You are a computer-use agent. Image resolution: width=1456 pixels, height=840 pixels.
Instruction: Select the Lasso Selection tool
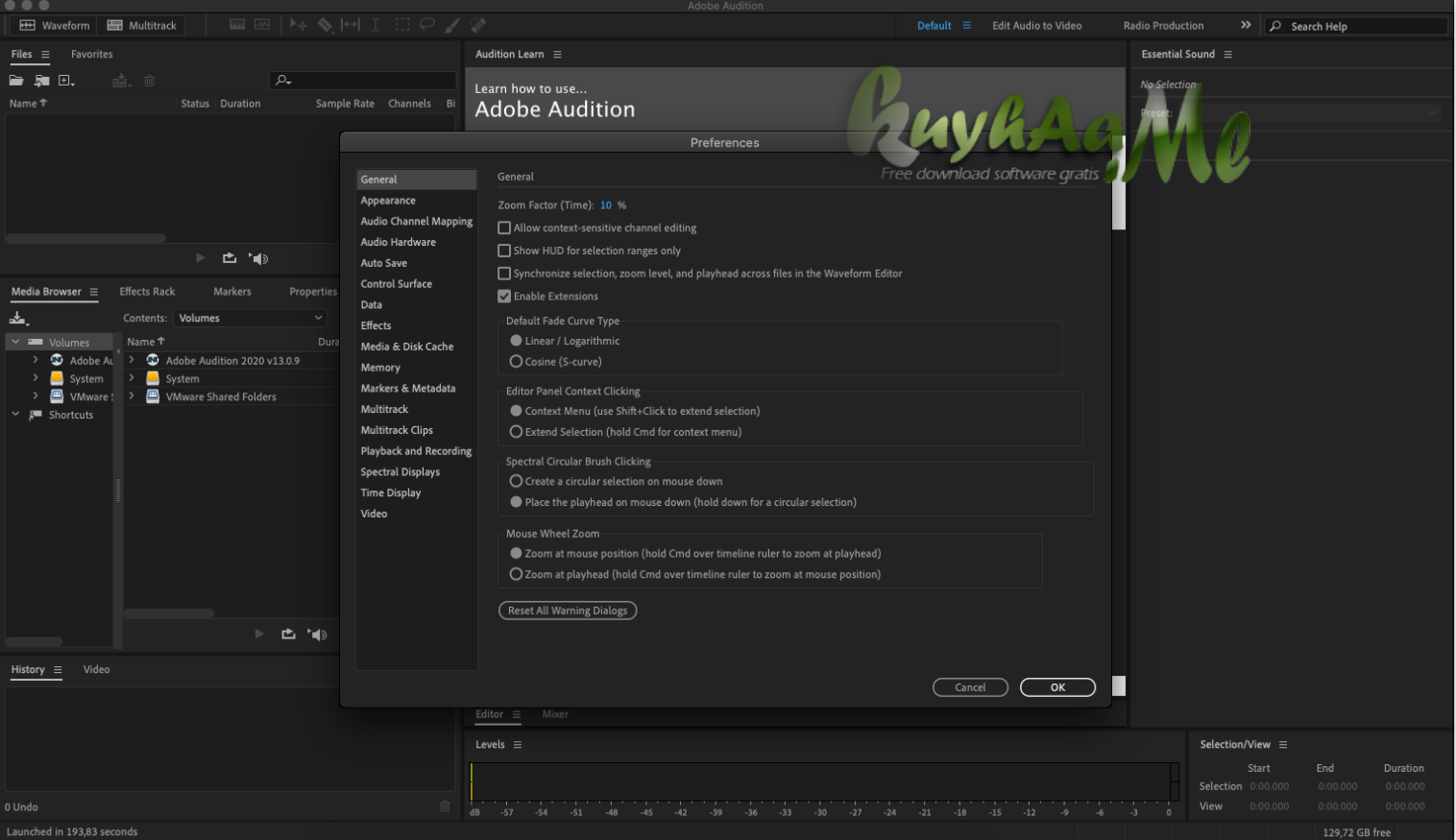click(x=427, y=25)
